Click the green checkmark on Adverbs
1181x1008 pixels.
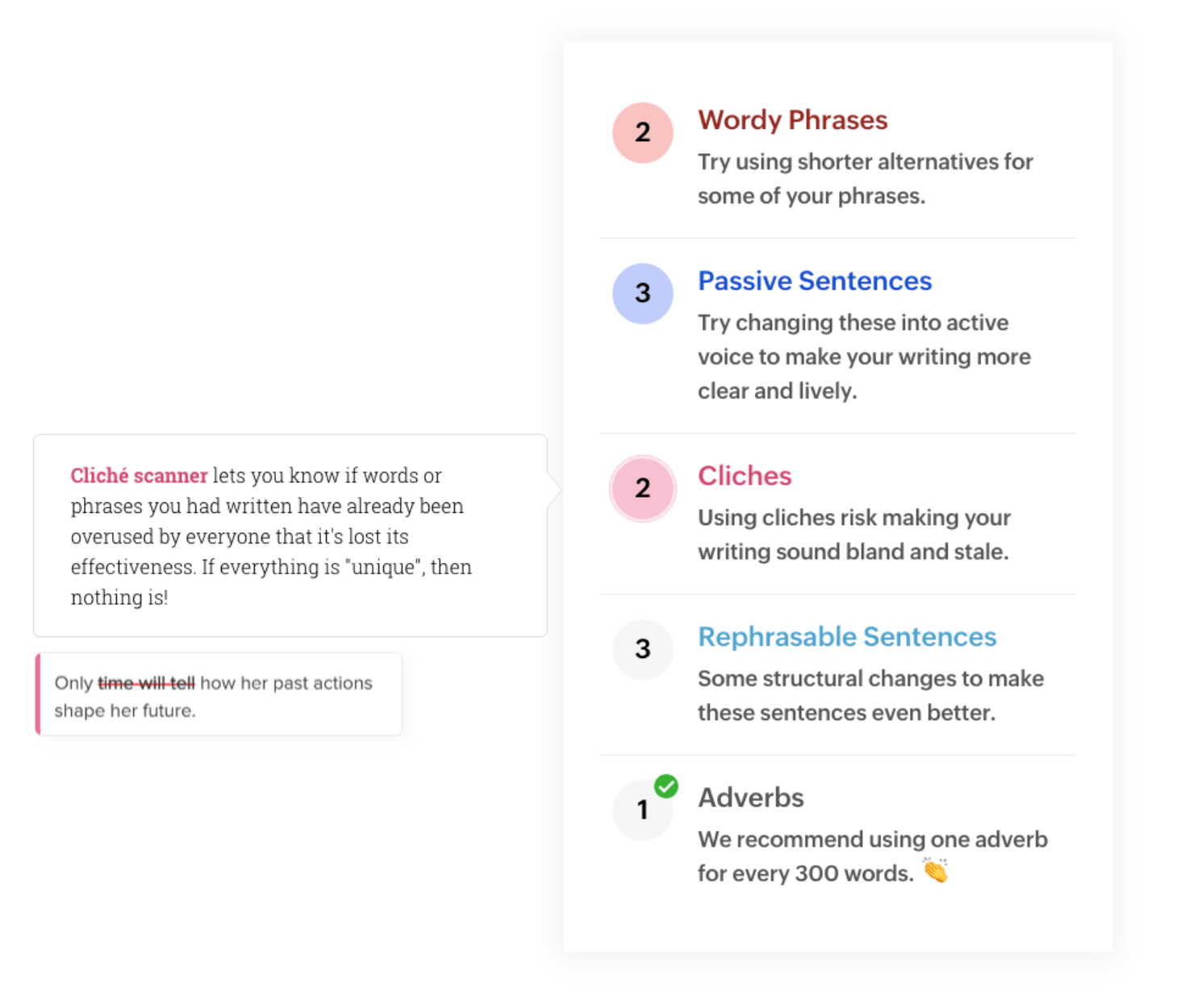[x=666, y=785]
